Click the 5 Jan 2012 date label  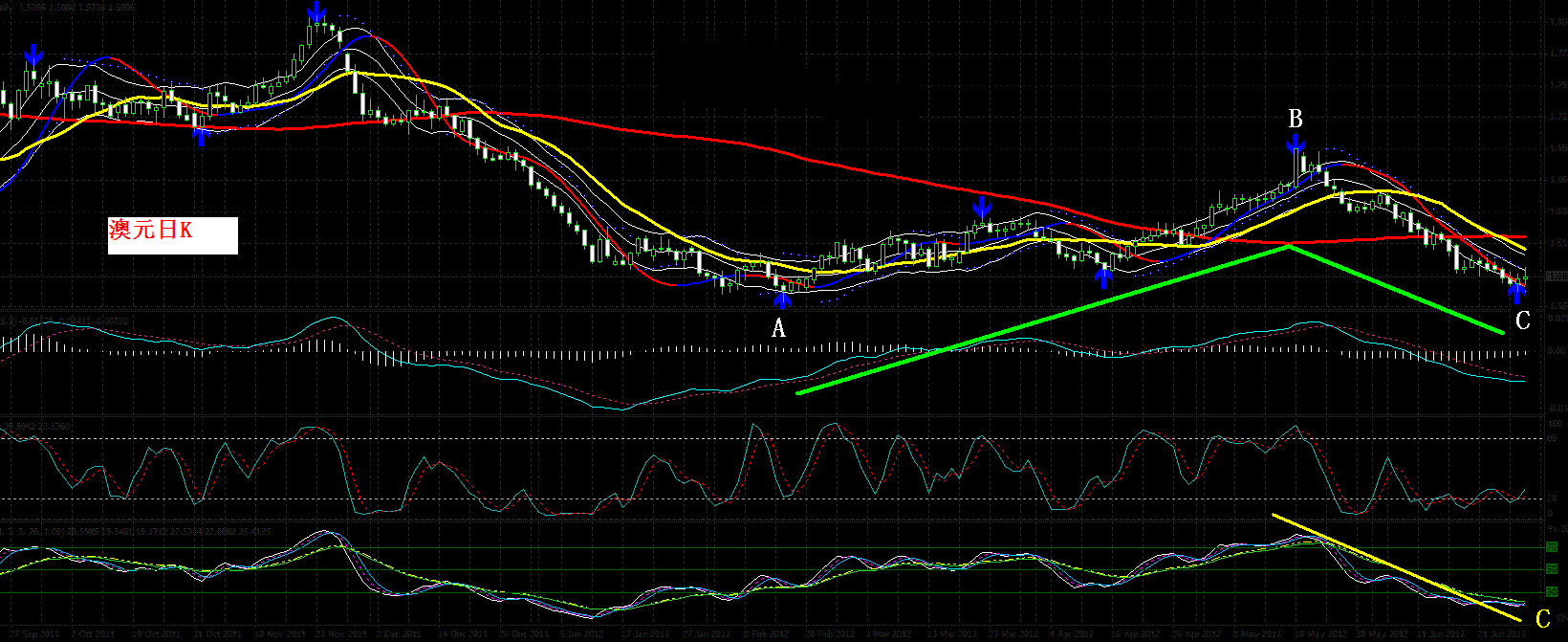pyautogui.click(x=581, y=633)
